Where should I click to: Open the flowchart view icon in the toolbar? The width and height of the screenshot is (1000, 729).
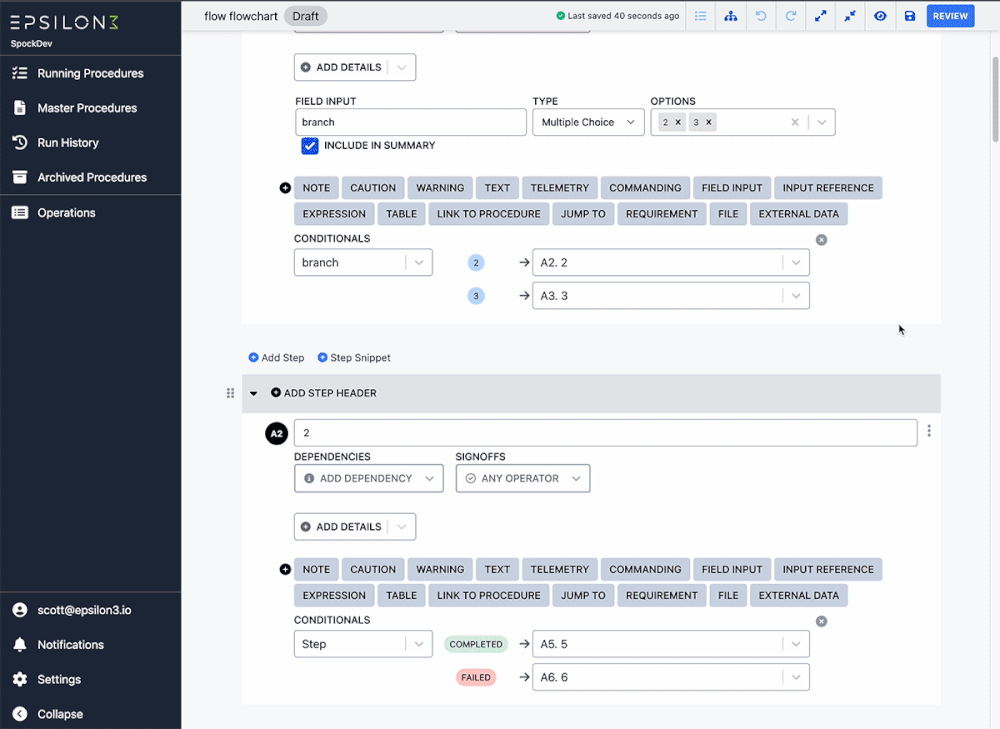click(x=730, y=15)
